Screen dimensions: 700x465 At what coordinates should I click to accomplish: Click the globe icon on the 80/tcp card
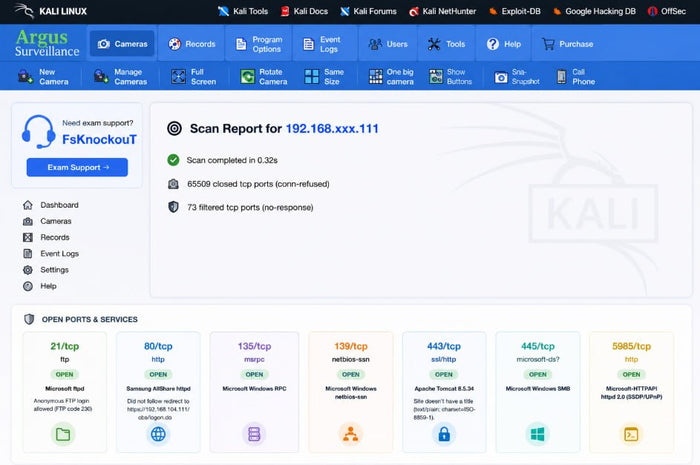[158, 434]
